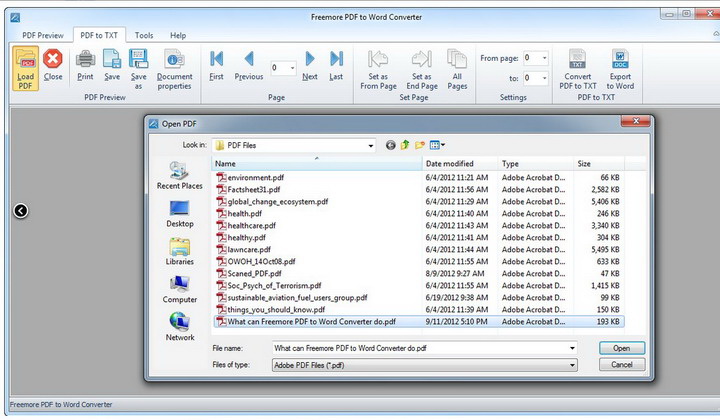Open the Tools tab
Screen dimensions: 720x420
[144, 35]
